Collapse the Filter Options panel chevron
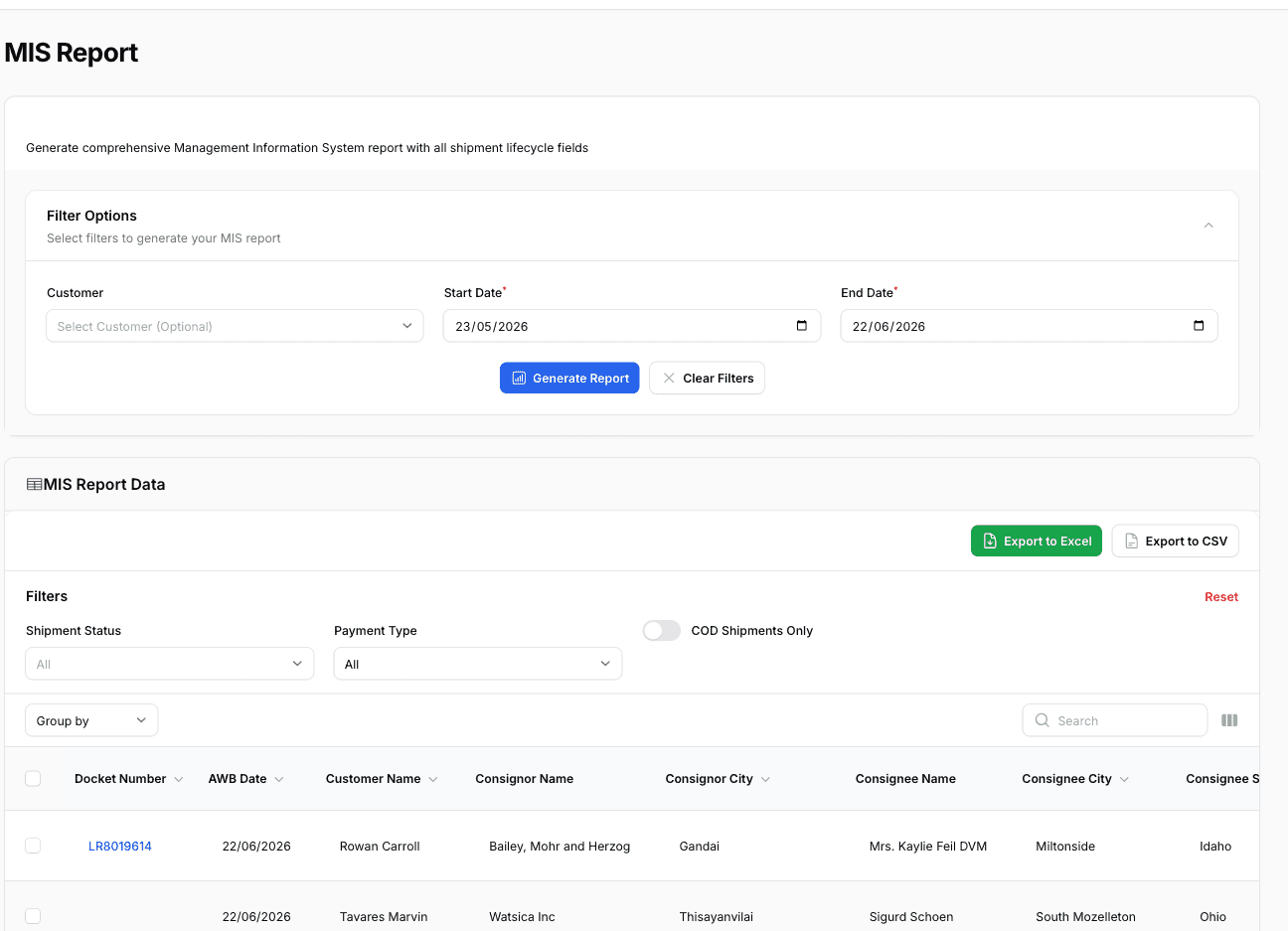The width and height of the screenshot is (1288, 931). point(1208,226)
